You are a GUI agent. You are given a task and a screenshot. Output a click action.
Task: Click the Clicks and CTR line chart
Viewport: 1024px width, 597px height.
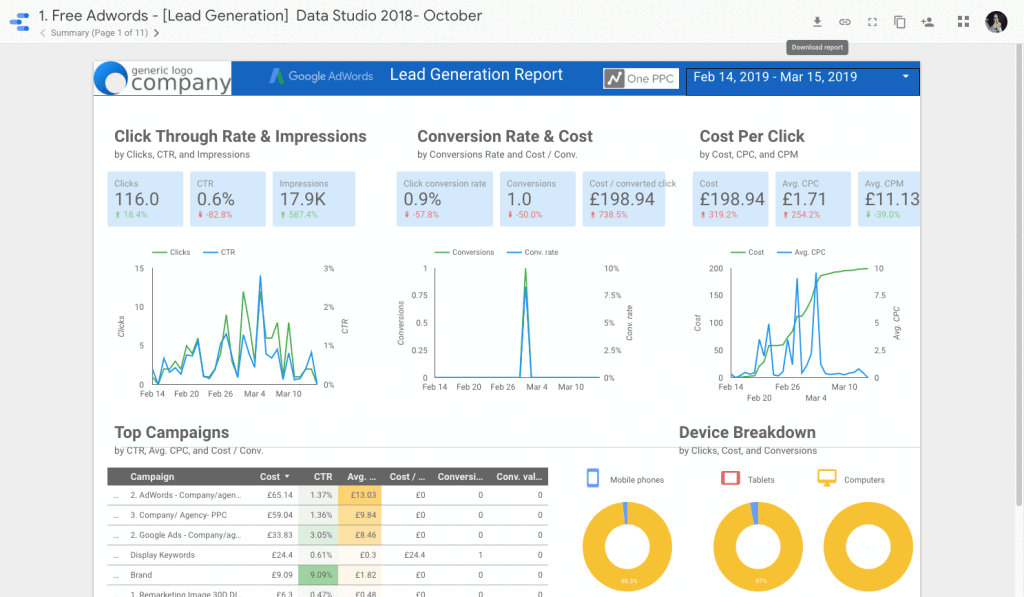click(234, 325)
